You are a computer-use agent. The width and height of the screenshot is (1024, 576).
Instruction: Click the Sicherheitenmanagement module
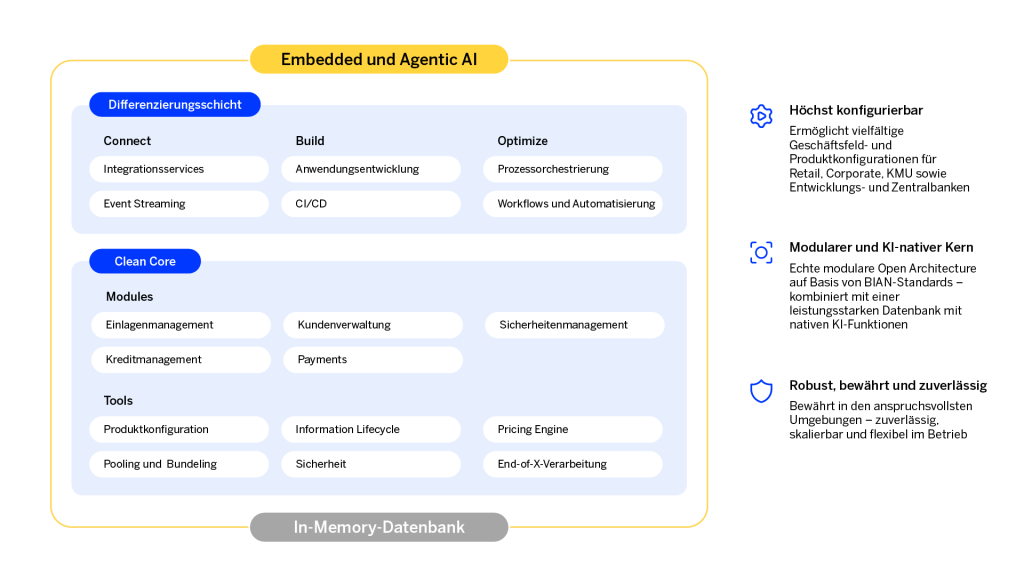coord(575,325)
